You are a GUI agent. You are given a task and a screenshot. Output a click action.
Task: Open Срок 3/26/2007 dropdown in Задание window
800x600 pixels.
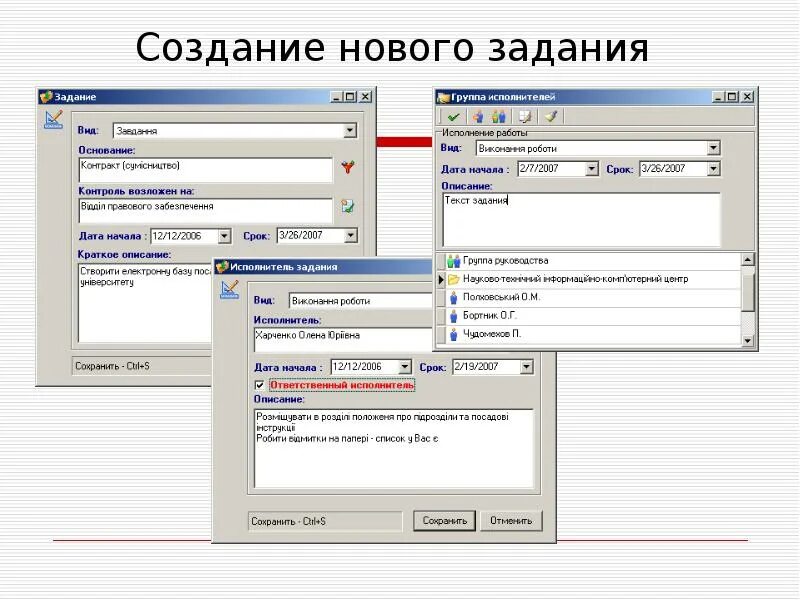pos(351,235)
